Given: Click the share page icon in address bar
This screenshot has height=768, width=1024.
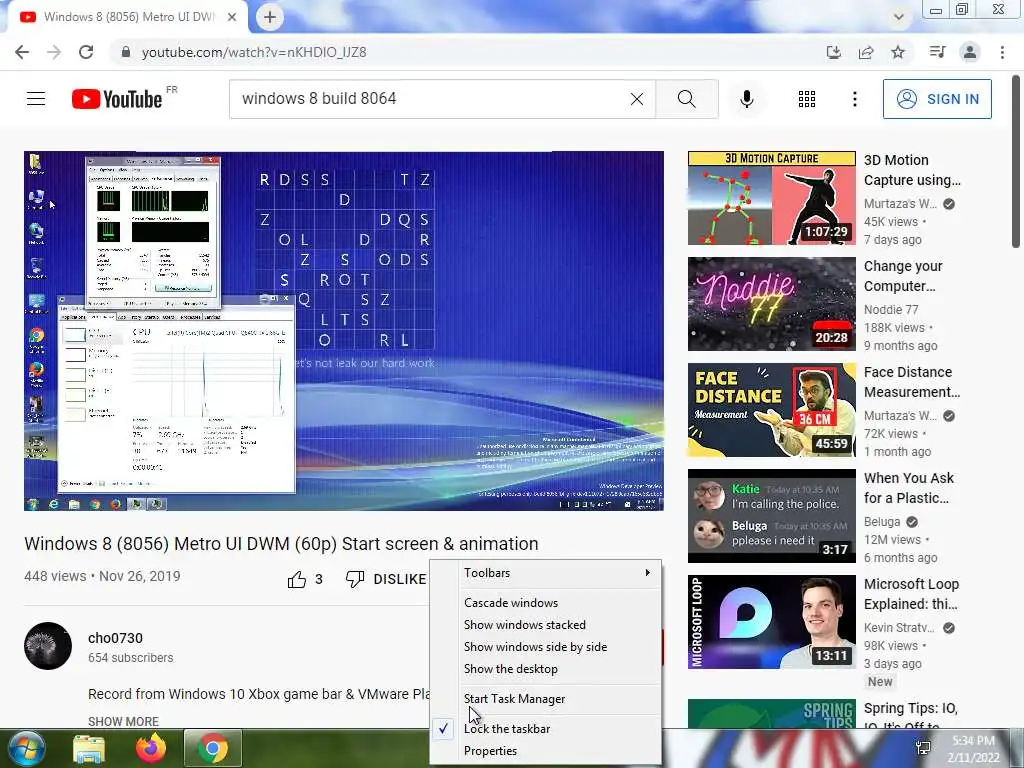Looking at the screenshot, I should [x=866, y=52].
